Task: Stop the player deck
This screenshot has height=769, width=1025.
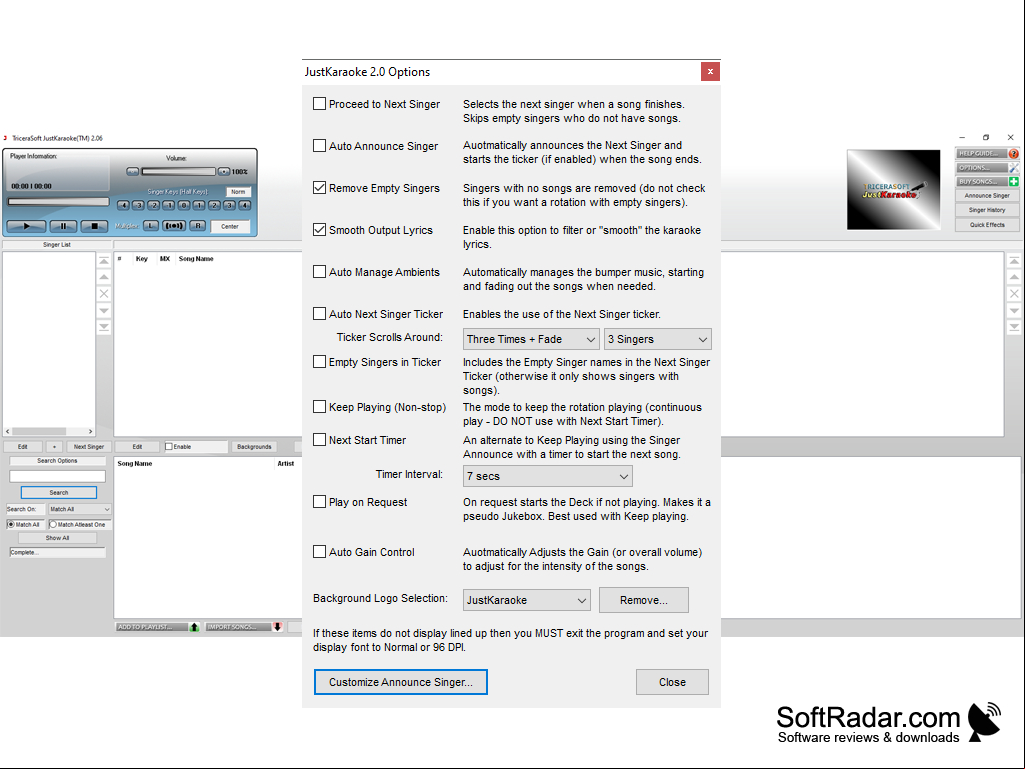Action: click(94, 226)
